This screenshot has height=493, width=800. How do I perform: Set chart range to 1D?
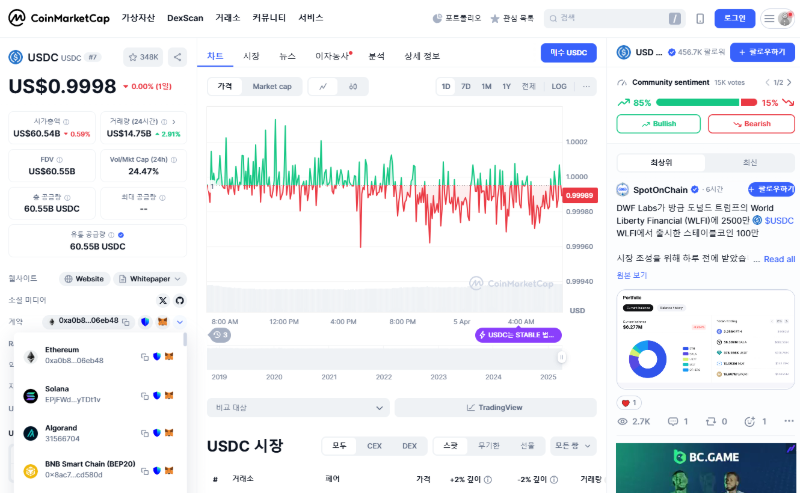(446, 86)
